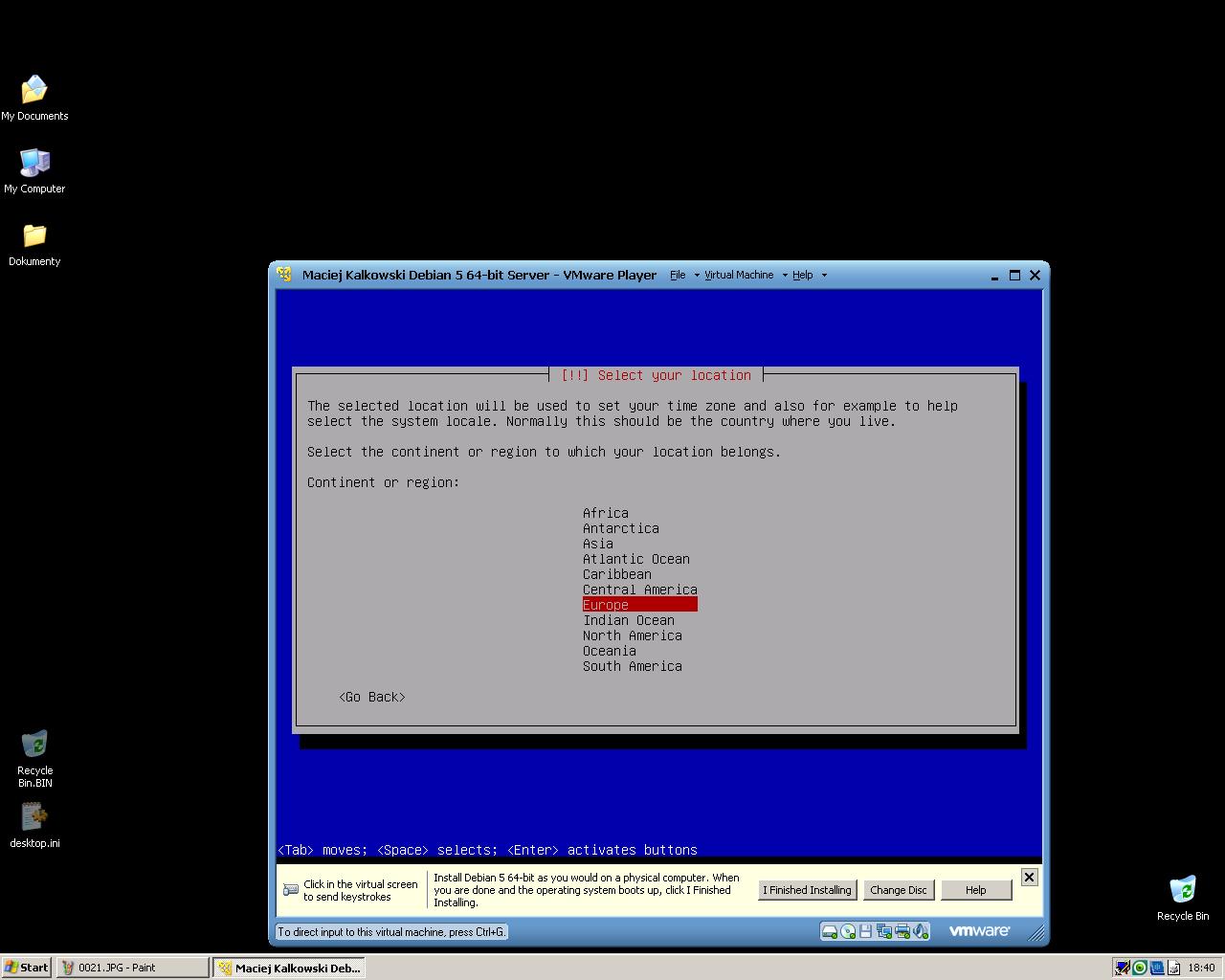The width and height of the screenshot is (1225, 980).
Task: Click the network adapter device icon
Action: point(883,931)
